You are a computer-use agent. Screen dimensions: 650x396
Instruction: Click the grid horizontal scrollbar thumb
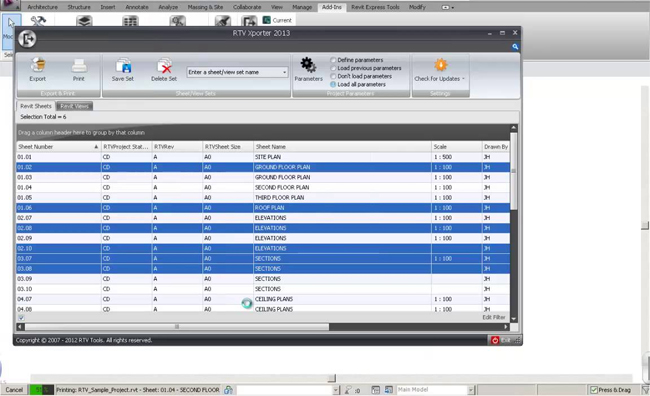coord(177,327)
